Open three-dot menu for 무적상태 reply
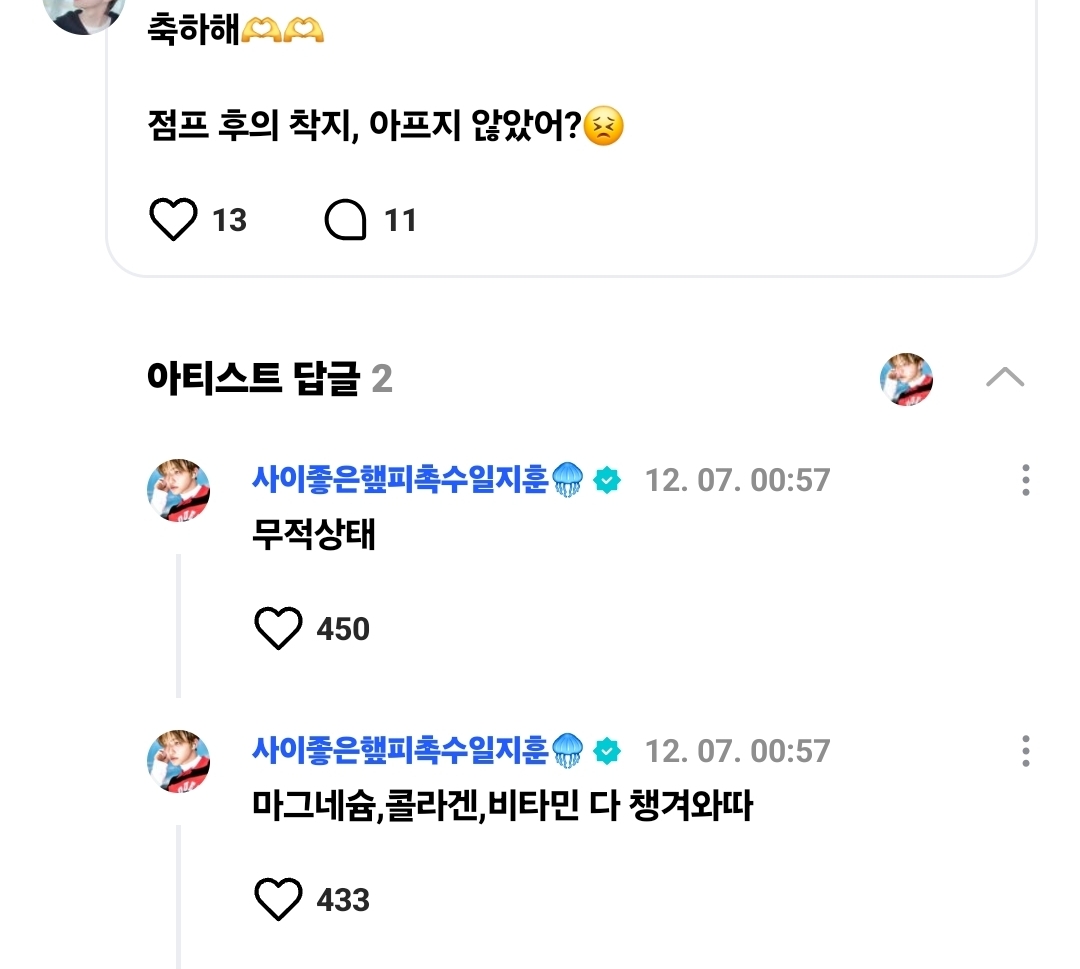Screen dimensions: 1080x969 (1025, 480)
